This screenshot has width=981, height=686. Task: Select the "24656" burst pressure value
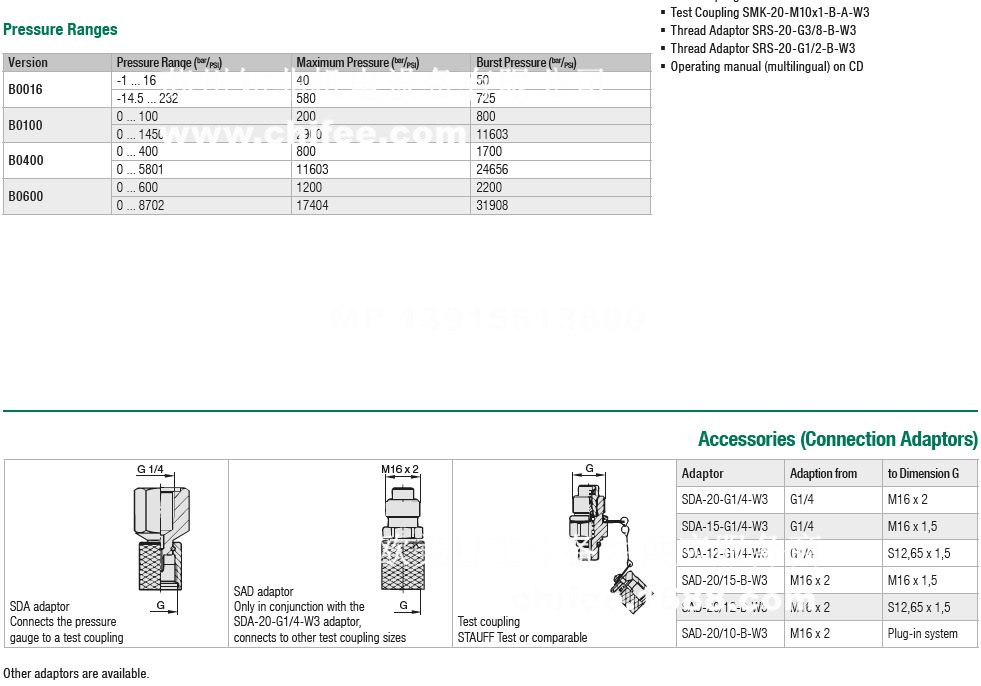492,170
